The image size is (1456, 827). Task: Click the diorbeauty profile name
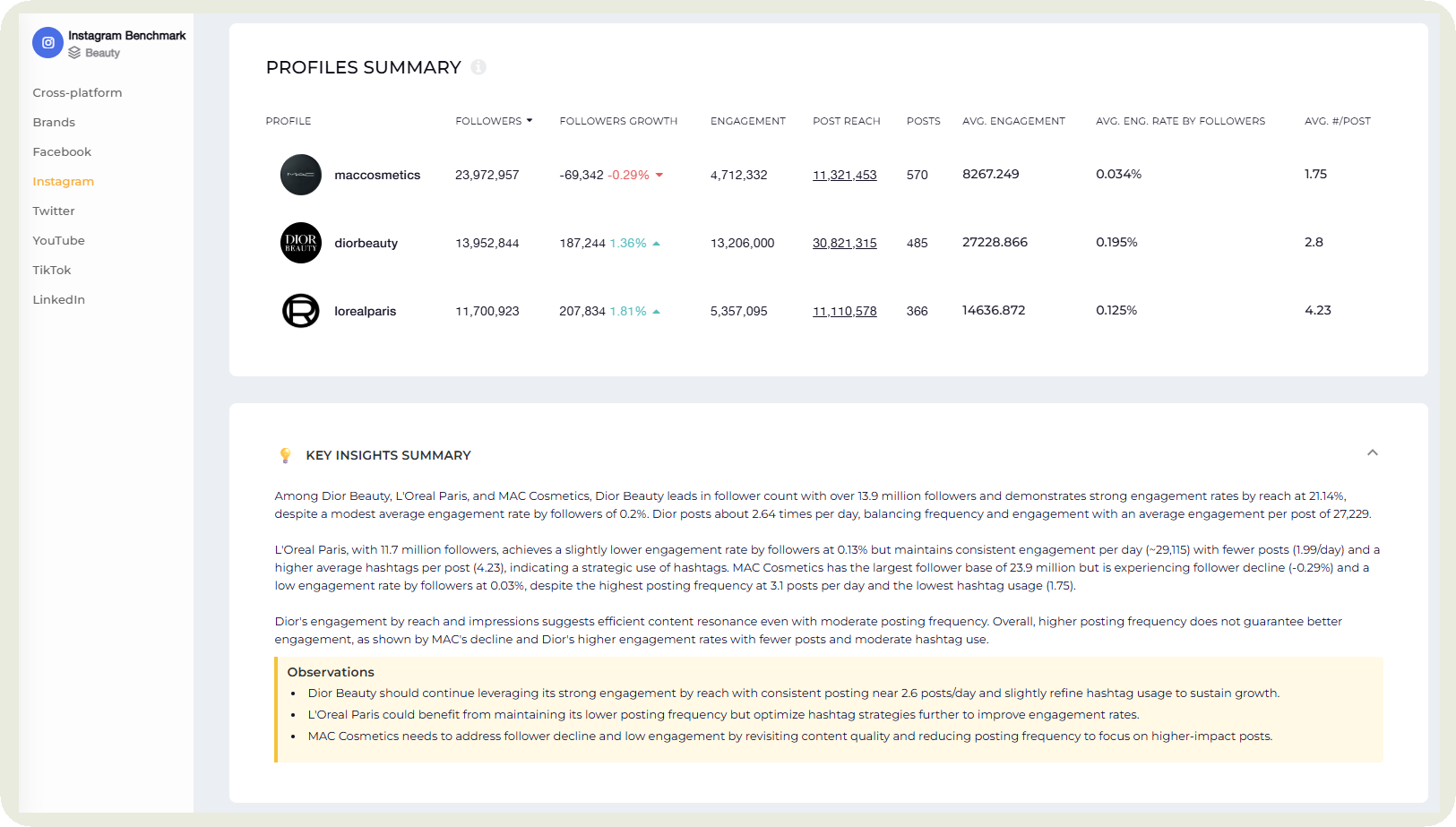[366, 243]
